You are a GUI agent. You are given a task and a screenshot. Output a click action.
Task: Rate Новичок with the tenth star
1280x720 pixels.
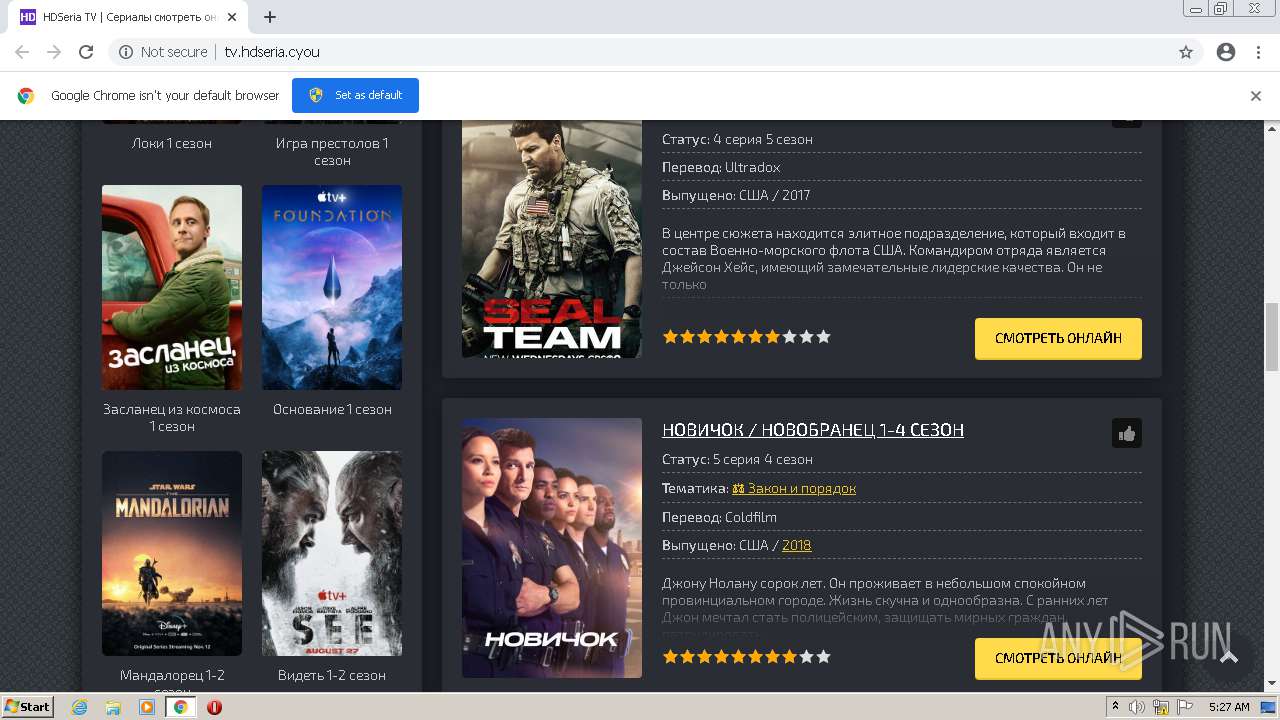(x=824, y=657)
